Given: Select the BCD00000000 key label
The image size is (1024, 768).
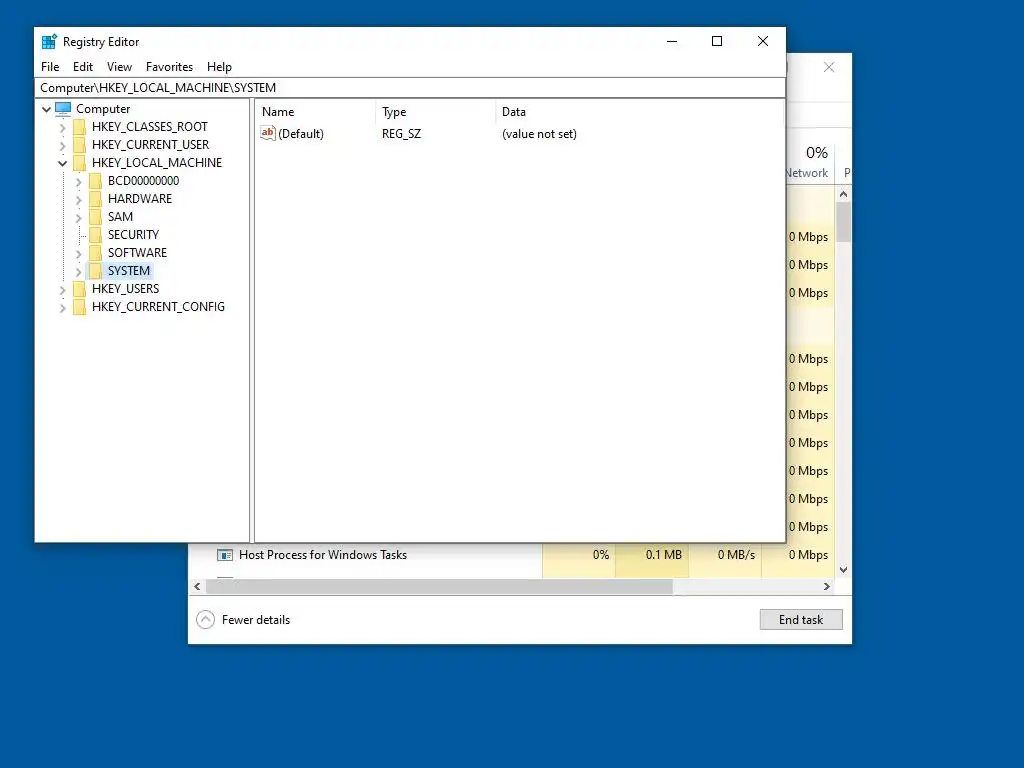Looking at the screenshot, I should [143, 181].
